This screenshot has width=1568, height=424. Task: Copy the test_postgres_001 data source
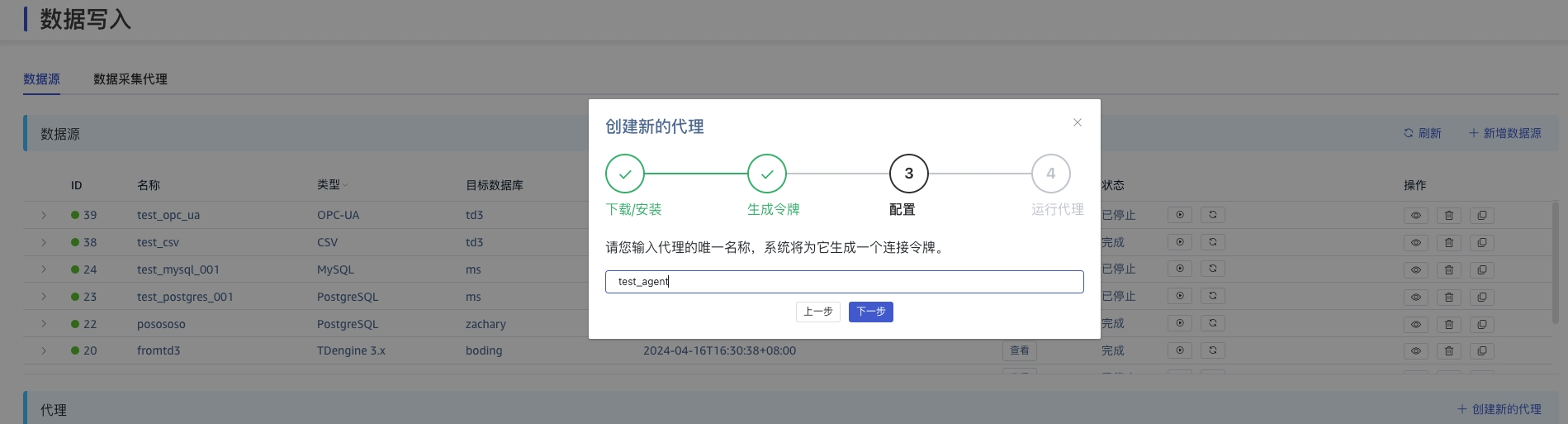1481,297
